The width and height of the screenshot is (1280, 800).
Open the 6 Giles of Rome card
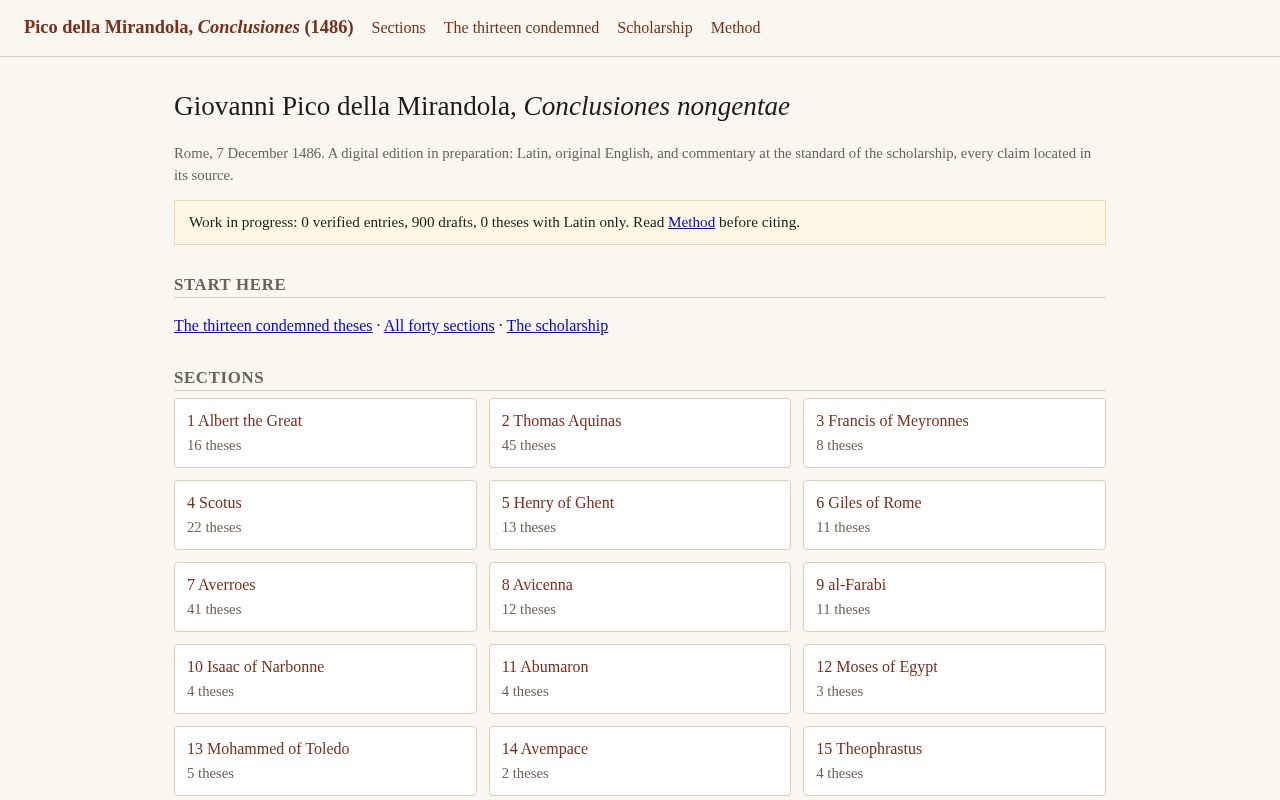tap(954, 515)
